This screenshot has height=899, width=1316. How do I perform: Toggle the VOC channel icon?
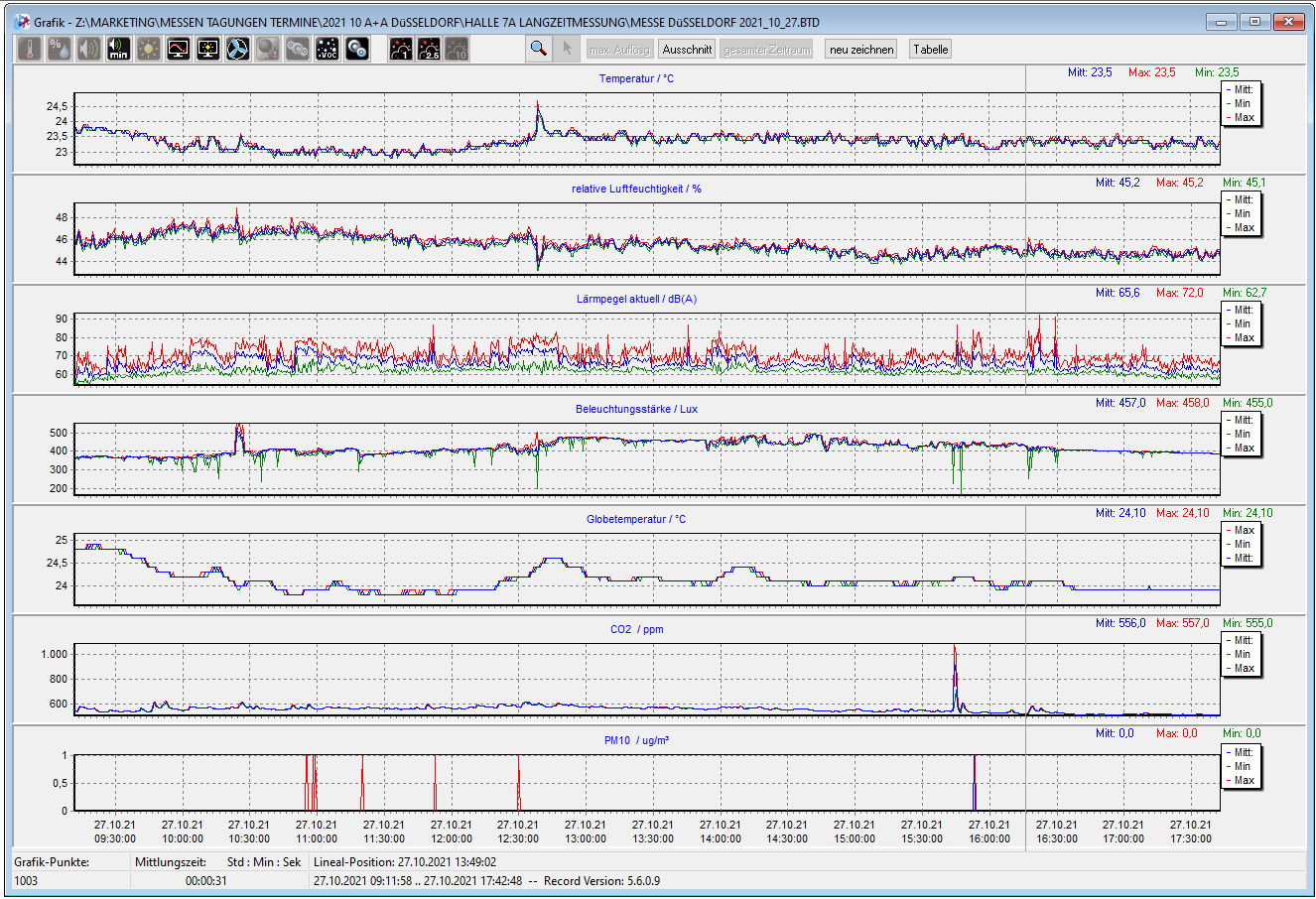pos(328,49)
